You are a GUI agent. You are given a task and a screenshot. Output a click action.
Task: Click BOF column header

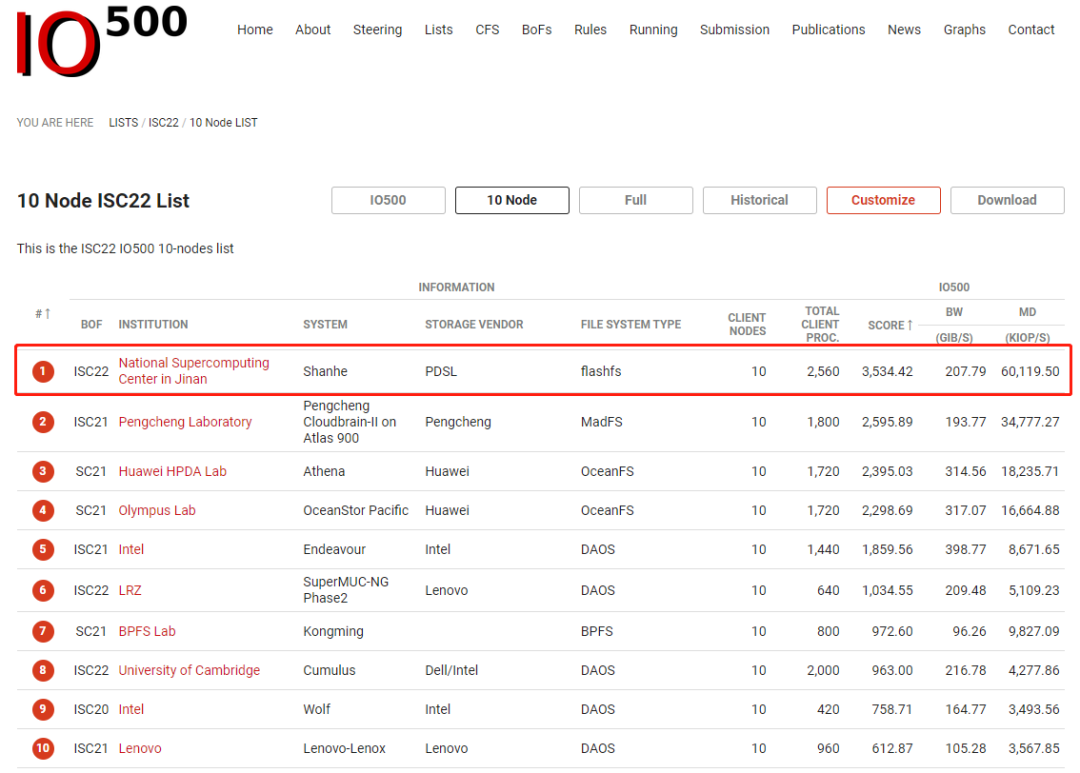click(91, 324)
